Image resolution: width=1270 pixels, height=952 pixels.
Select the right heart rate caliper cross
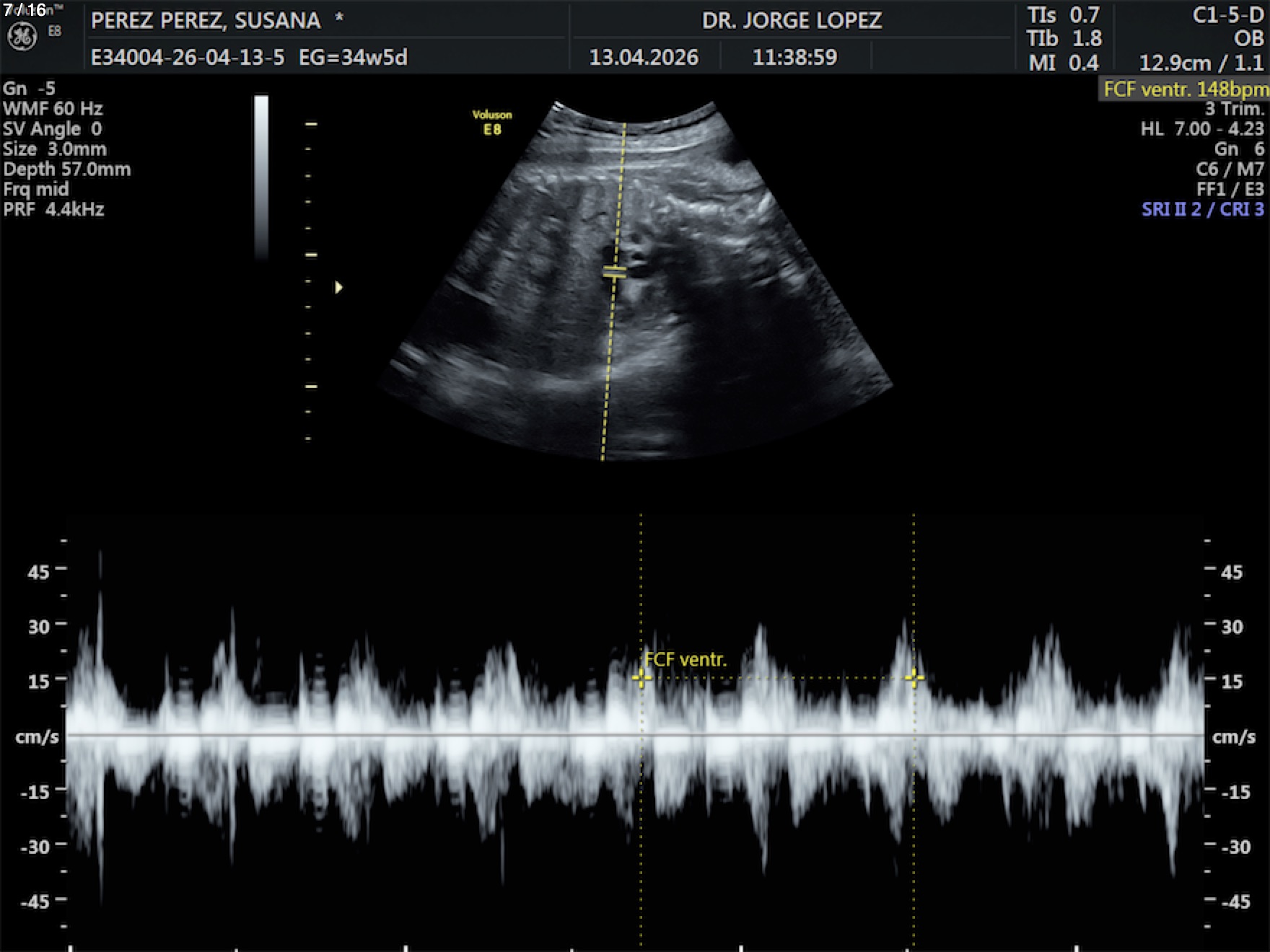[x=914, y=678]
